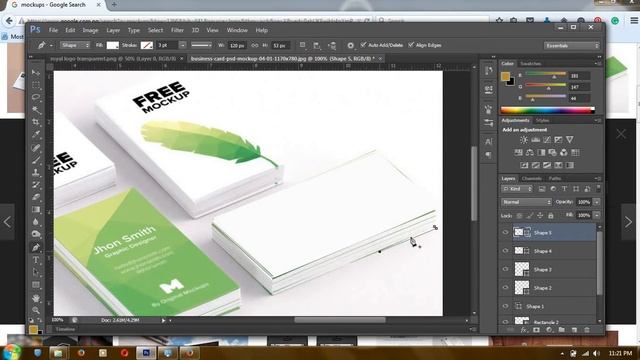Hide the Shape 2 layer
640x360 pixels.
(505, 288)
